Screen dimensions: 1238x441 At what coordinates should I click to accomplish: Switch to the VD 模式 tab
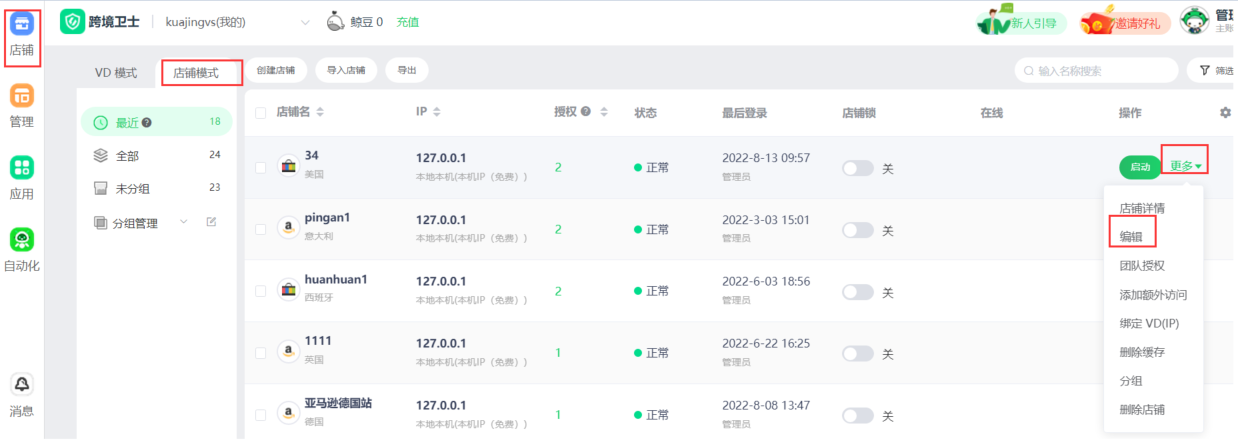tap(116, 73)
